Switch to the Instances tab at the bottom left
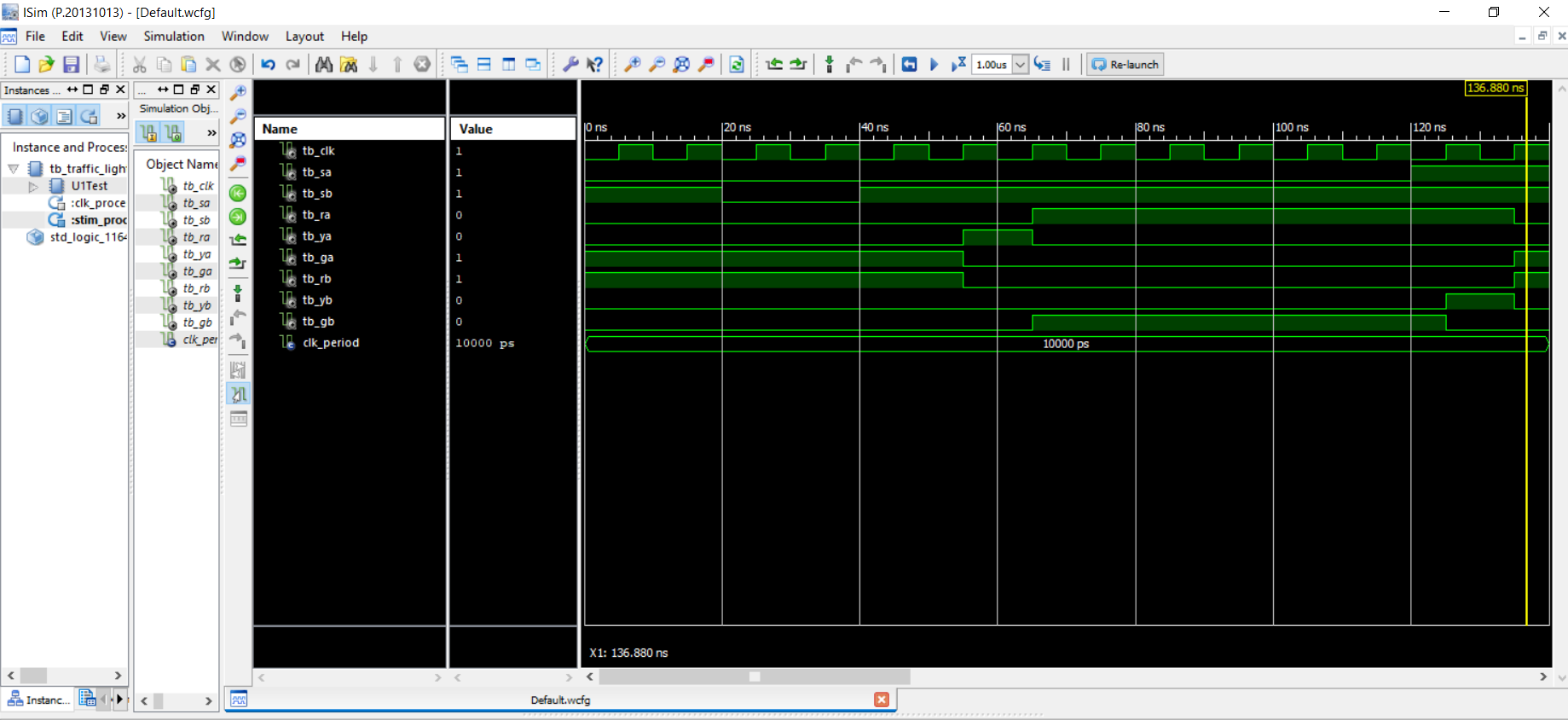 point(38,700)
